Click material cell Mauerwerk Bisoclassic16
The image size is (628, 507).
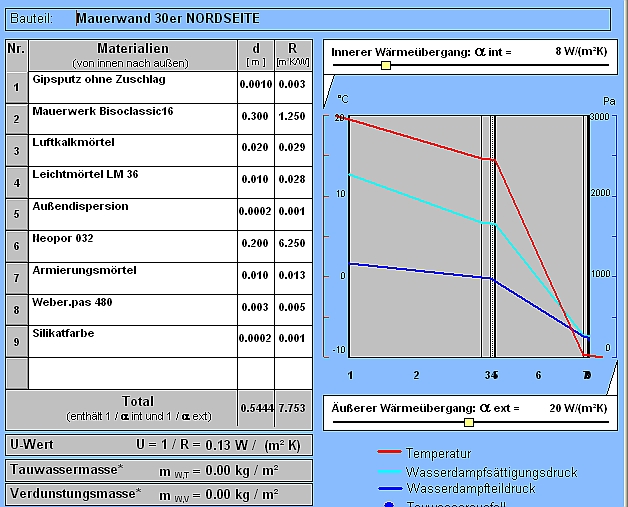(x=133, y=119)
